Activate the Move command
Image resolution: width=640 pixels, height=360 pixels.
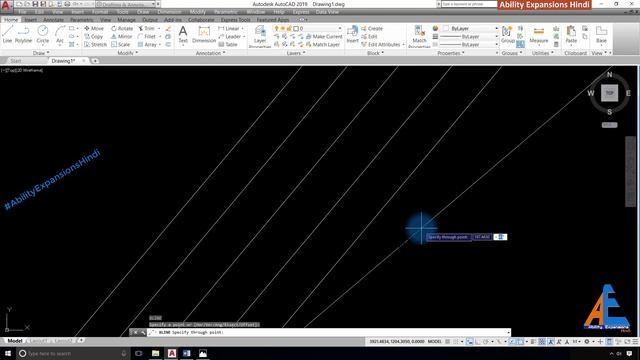coord(94,29)
